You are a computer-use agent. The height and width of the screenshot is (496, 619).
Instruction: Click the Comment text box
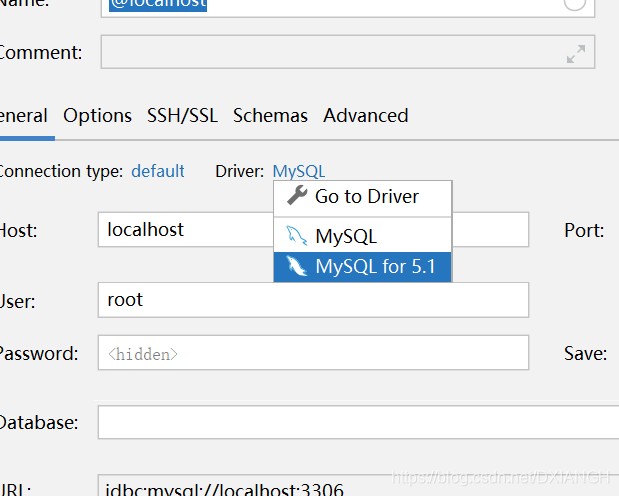(x=330, y=53)
